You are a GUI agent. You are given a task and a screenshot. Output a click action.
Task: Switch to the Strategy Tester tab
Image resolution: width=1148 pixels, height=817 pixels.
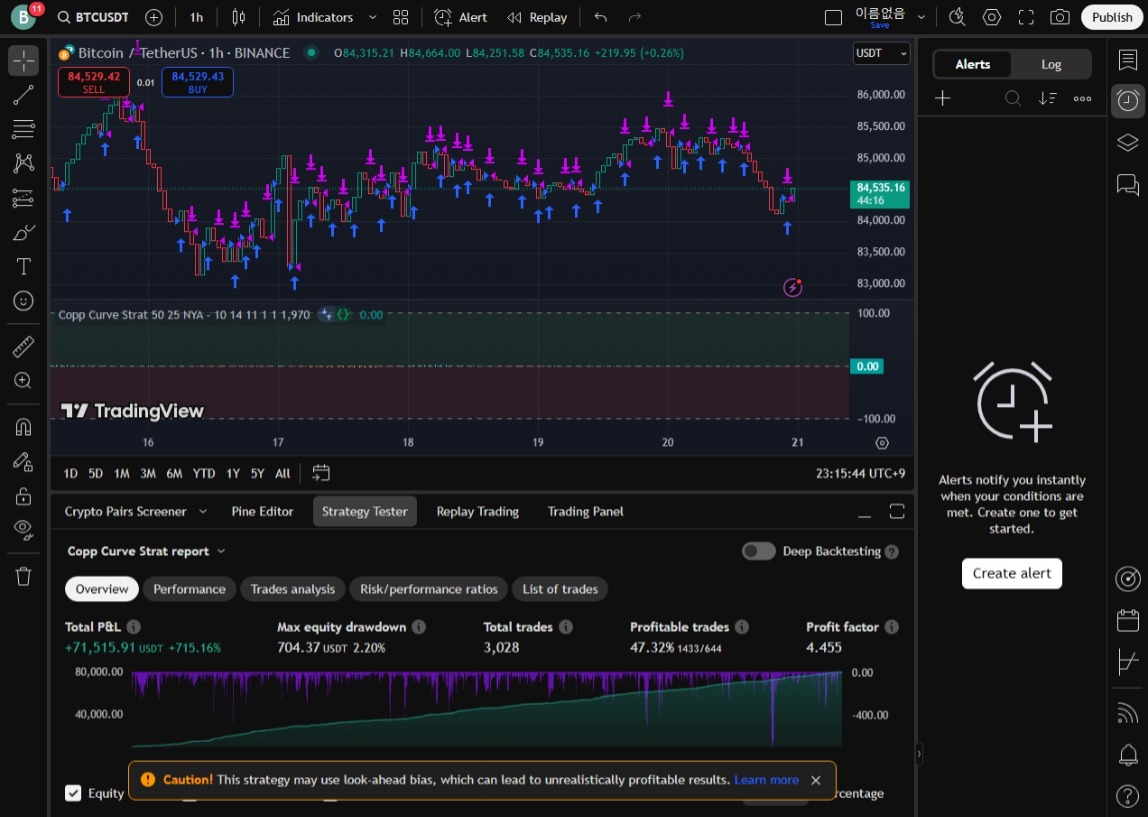pos(365,512)
